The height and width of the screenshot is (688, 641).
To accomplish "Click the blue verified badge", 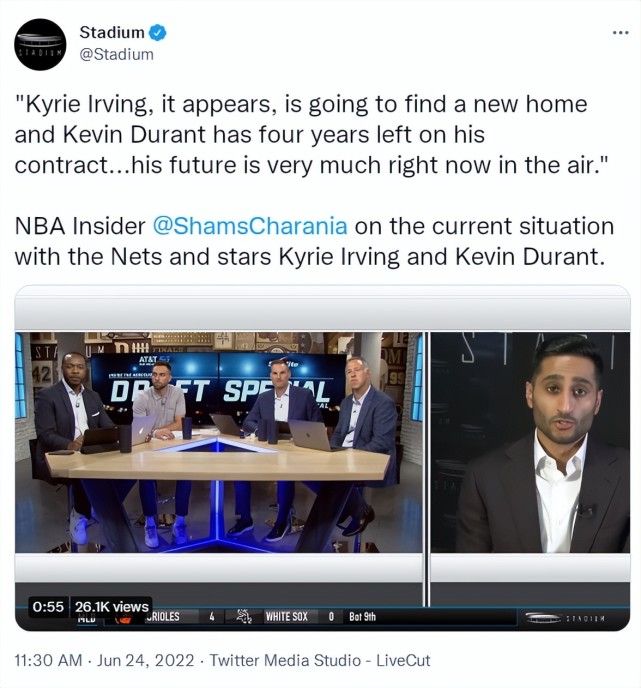I will tap(158, 32).
